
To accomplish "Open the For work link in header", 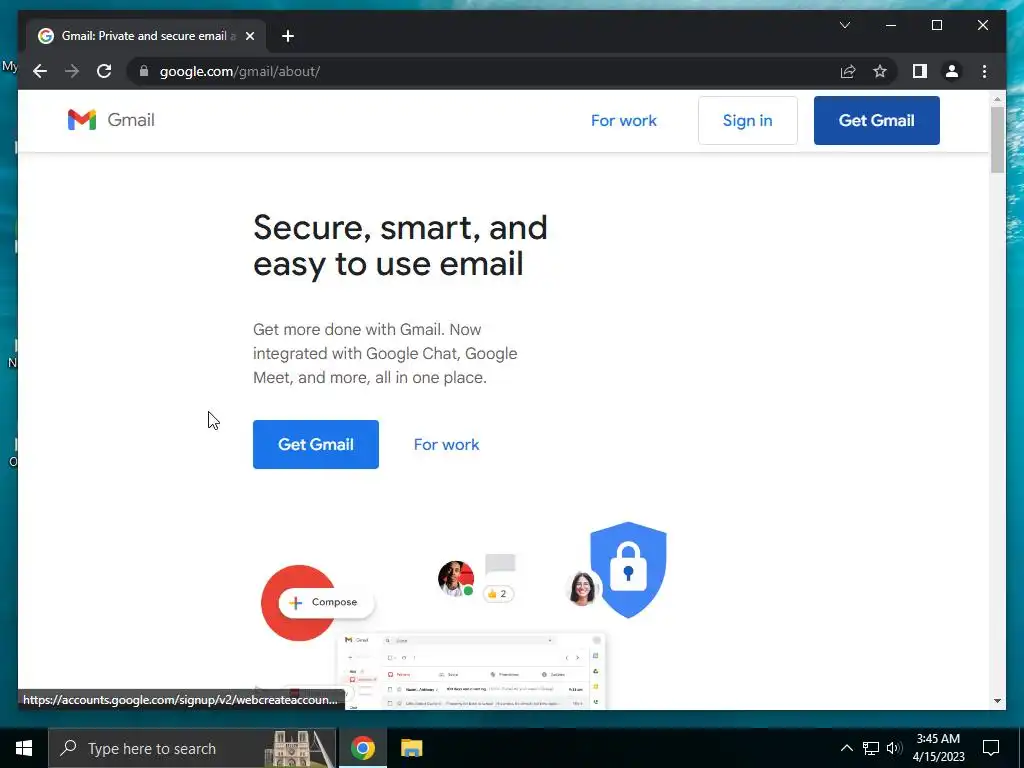I will [624, 121].
